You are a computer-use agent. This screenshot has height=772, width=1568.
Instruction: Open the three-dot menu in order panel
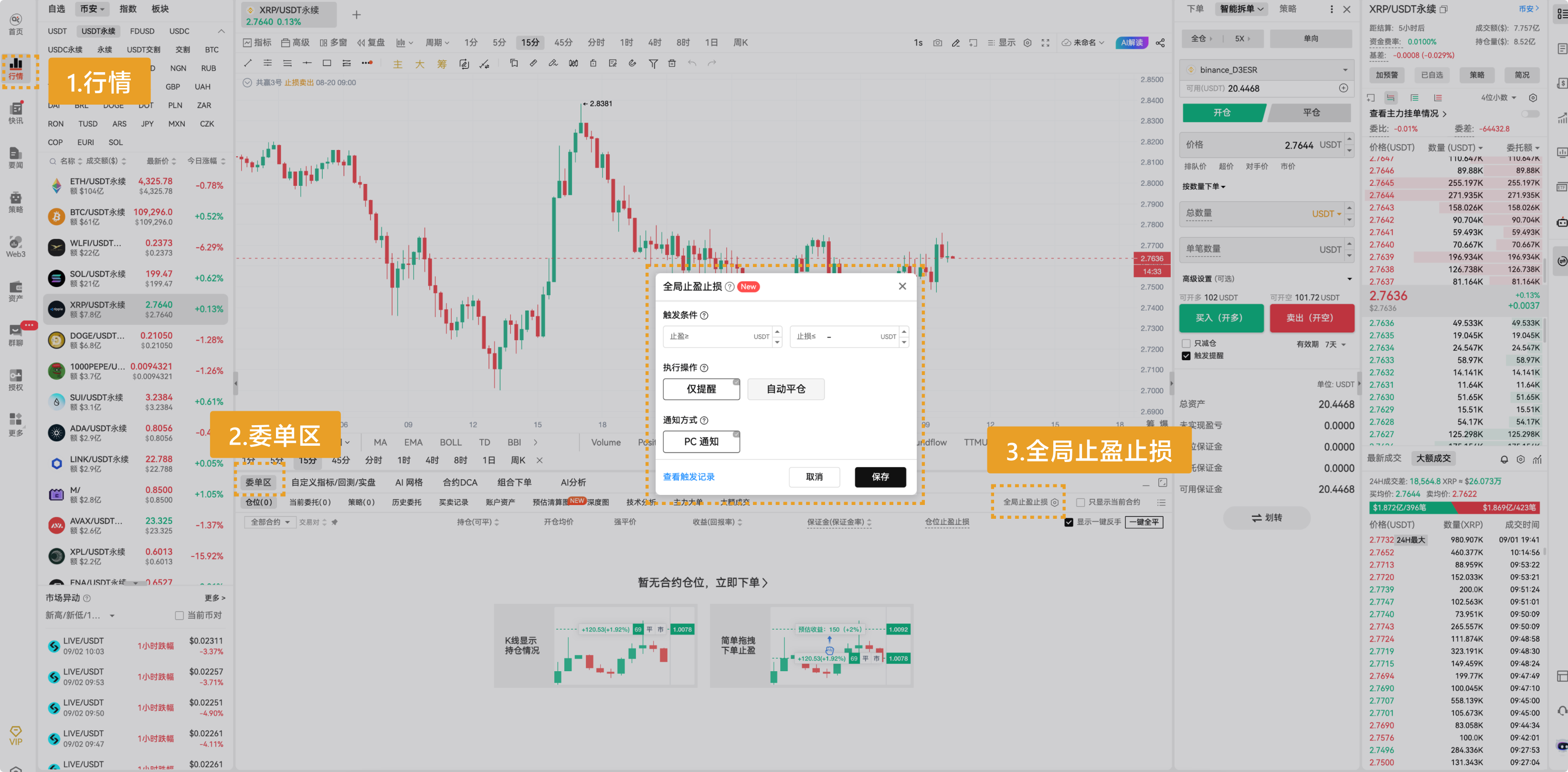[1331, 9]
